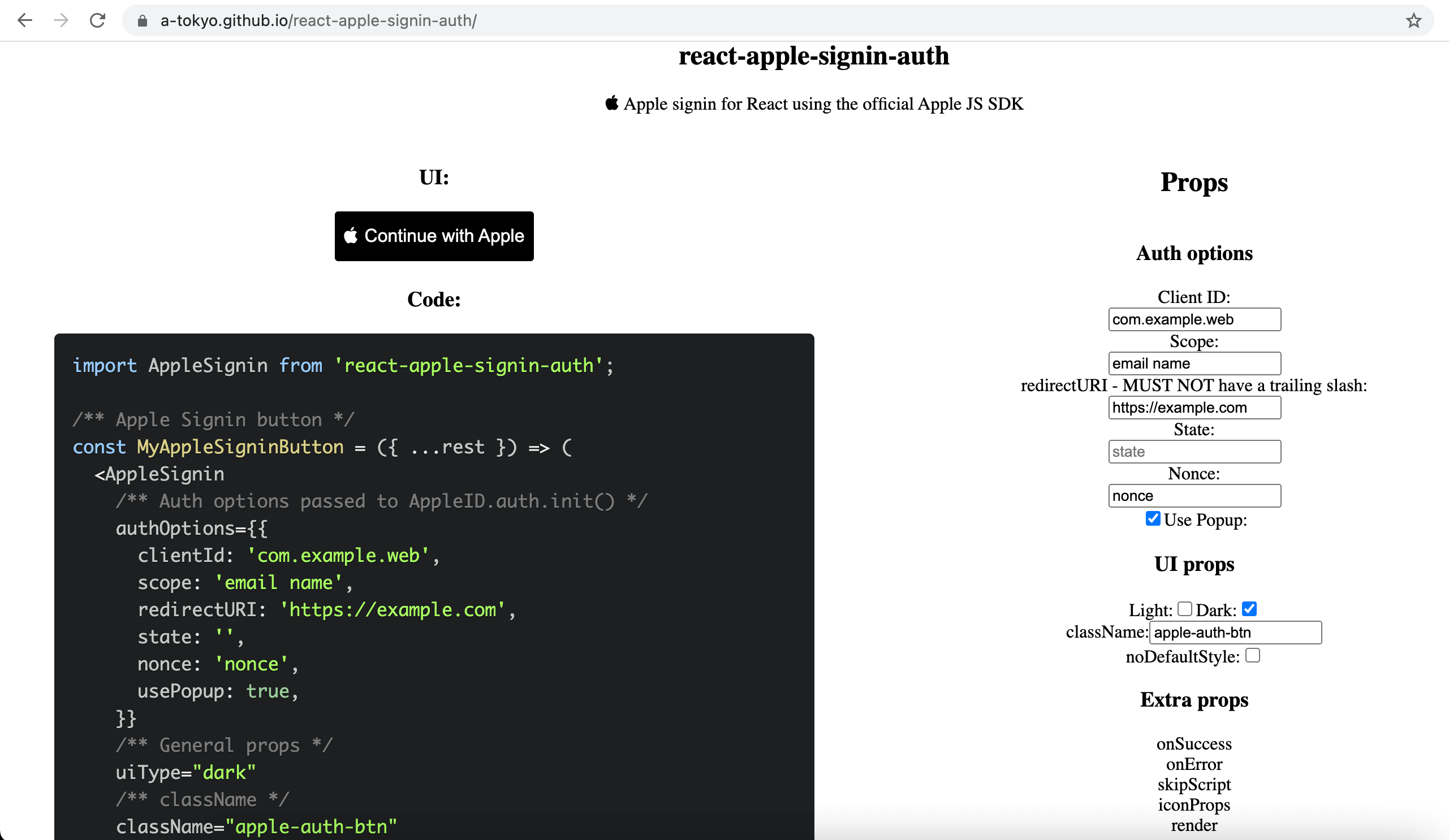The image size is (1449, 840).
Task: Focus the Nonce text field
Action: coord(1194,496)
